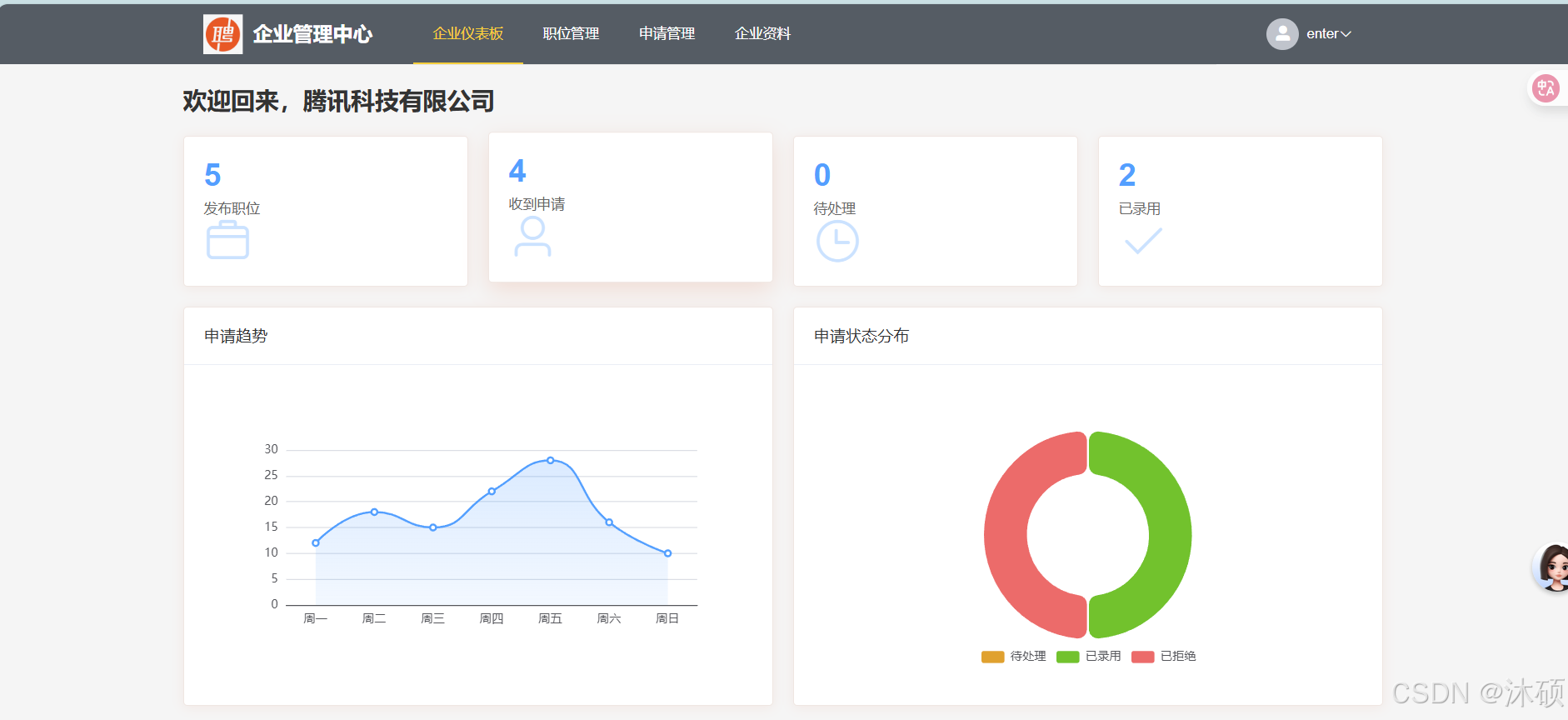Click the 周六 data point on trend chart

tap(609, 522)
